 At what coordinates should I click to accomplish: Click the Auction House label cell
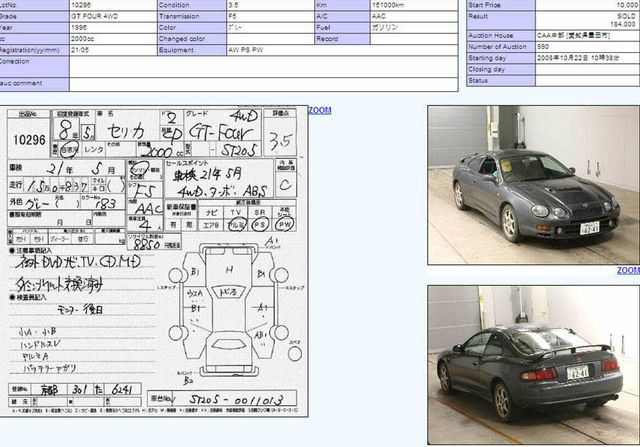pos(501,36)
